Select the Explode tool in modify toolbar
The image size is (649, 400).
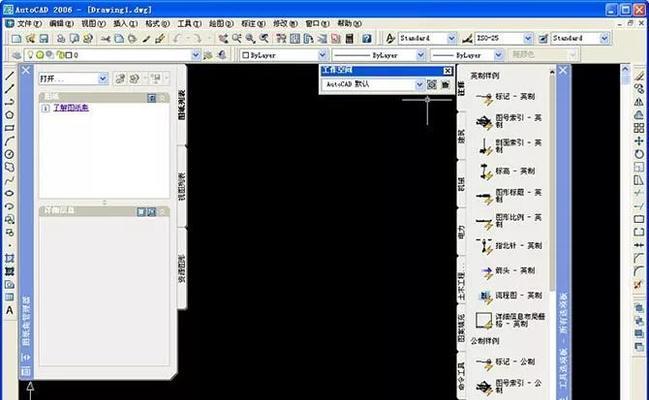point(639,284)
